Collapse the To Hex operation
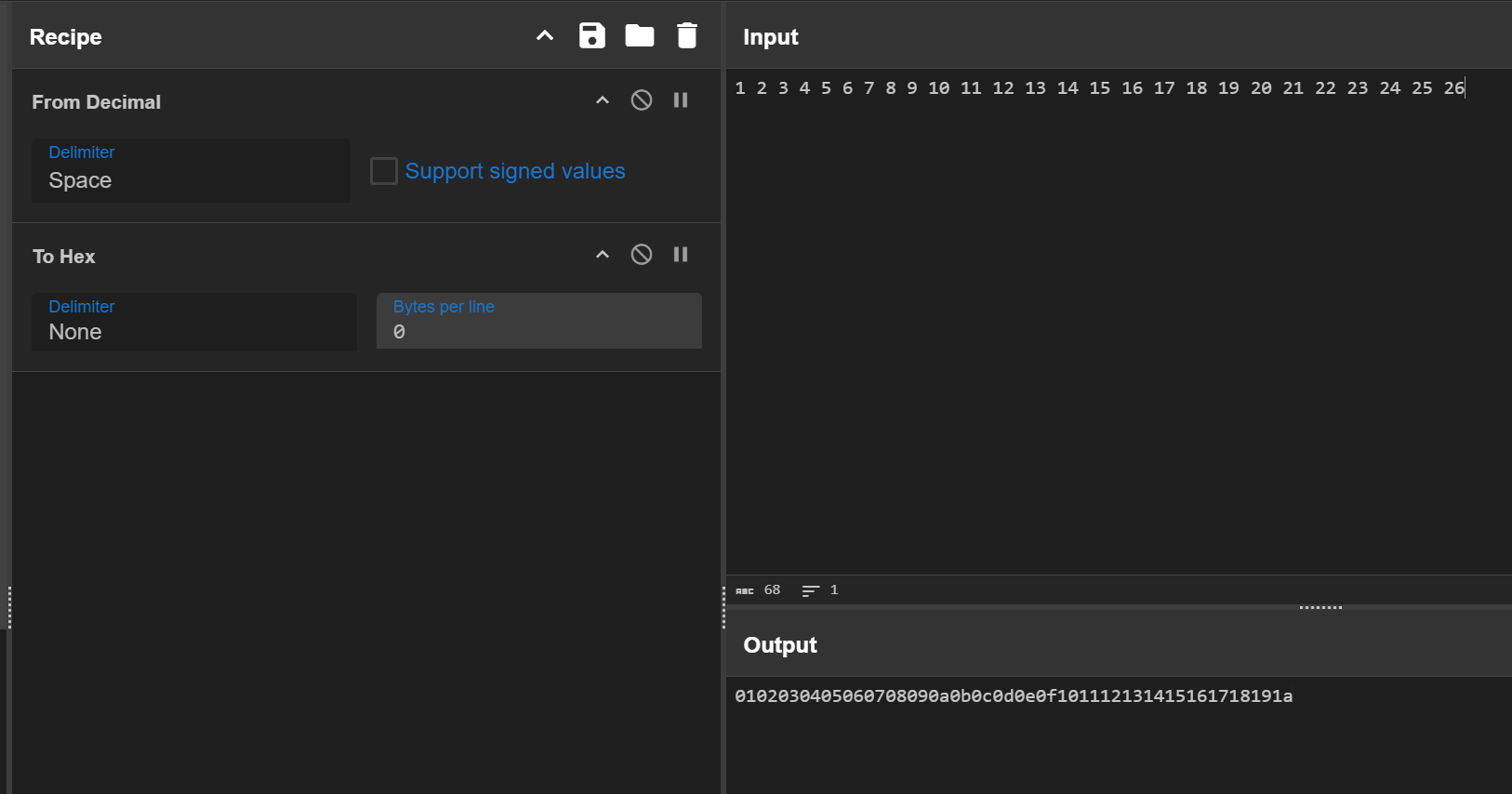This screenshot has width=1512, height=794. [603, 255]
